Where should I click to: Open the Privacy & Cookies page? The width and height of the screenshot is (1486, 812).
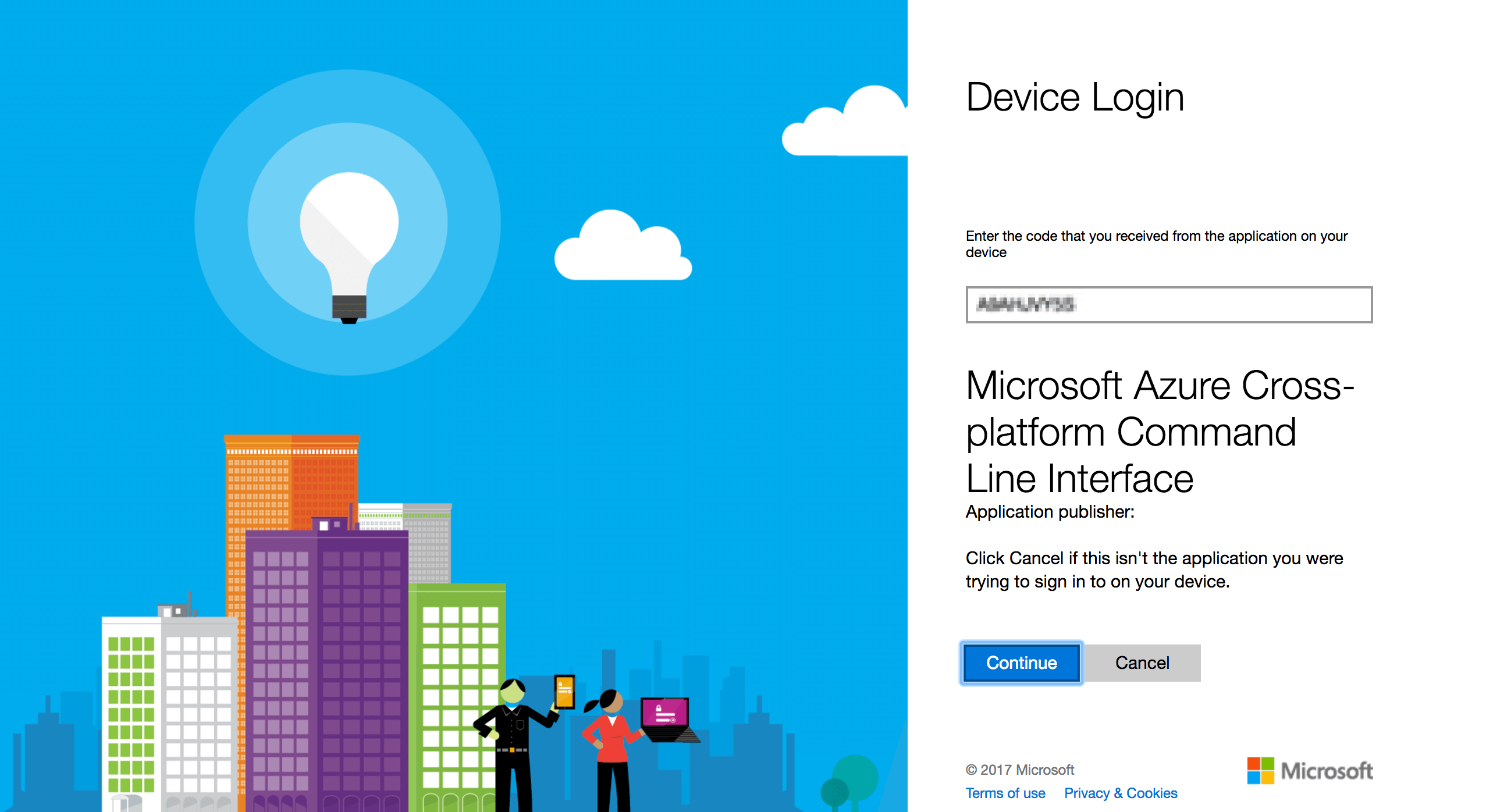1120,793
